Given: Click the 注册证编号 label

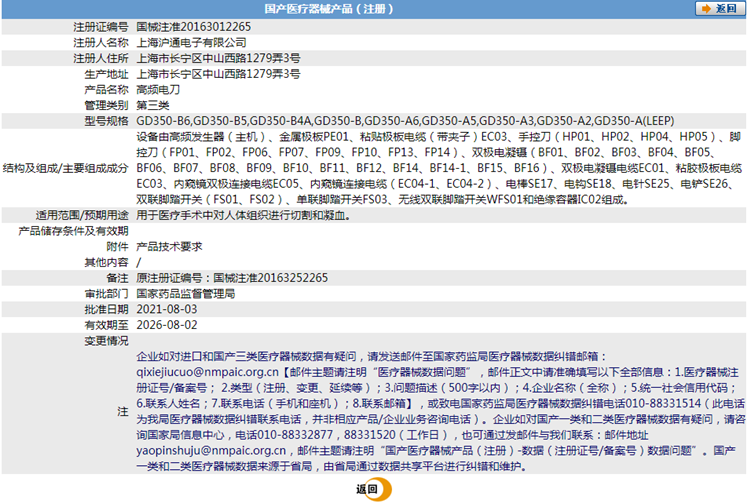Looking at the screenshot, I should (100, 27).
